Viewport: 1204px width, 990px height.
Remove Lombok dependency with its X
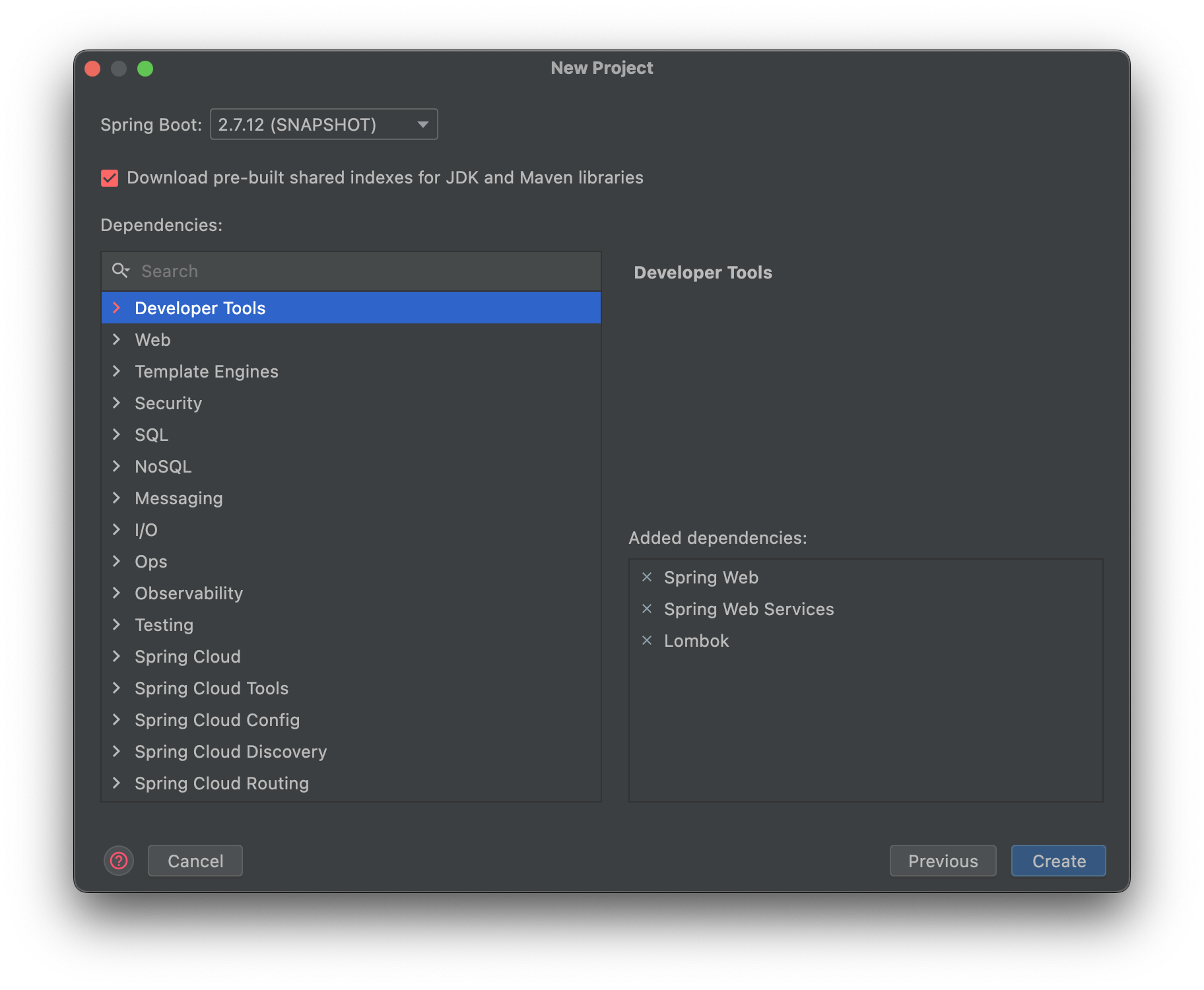tap(647, 641)
